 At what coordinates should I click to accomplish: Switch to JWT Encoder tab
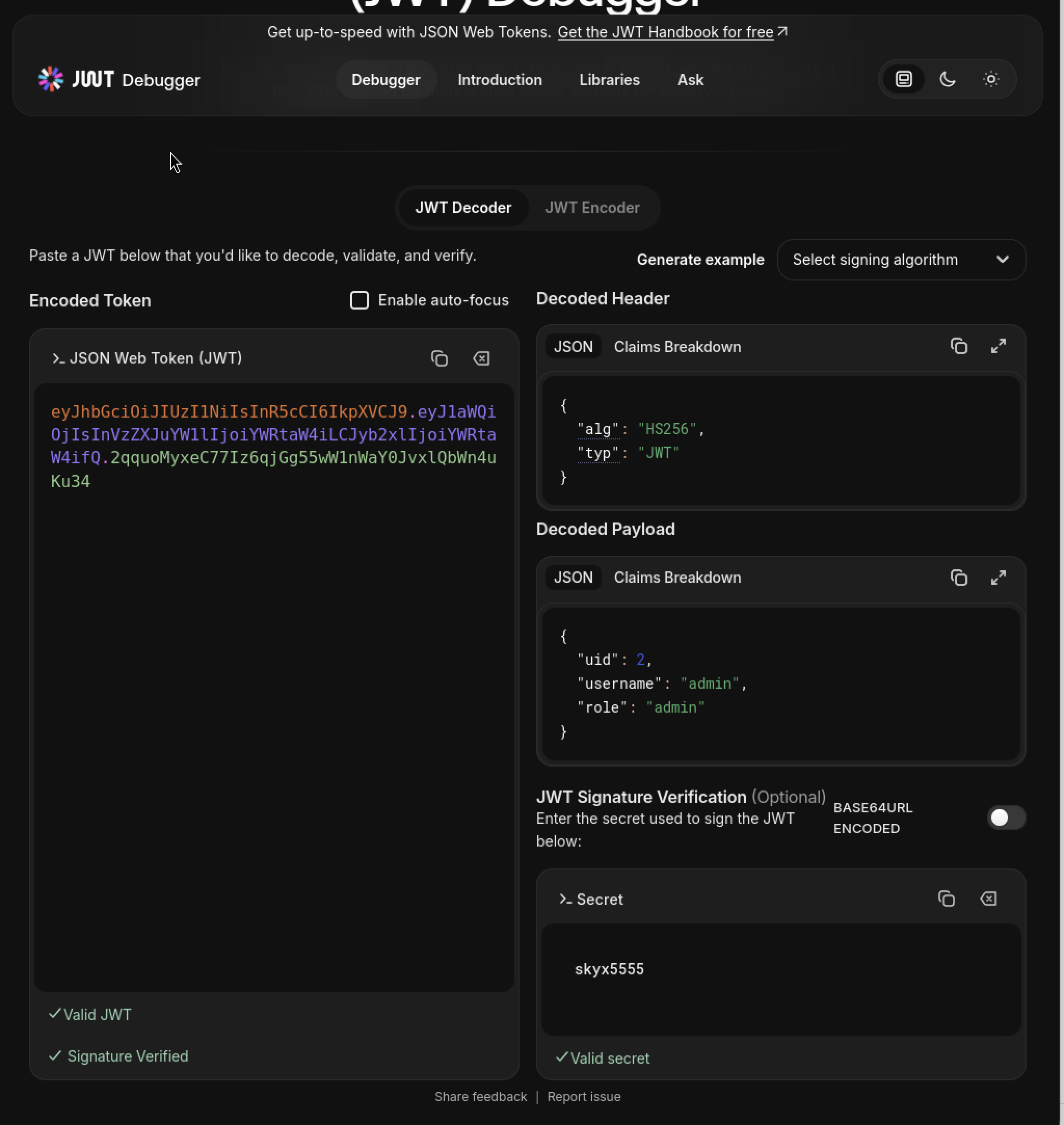pos(592,208)
